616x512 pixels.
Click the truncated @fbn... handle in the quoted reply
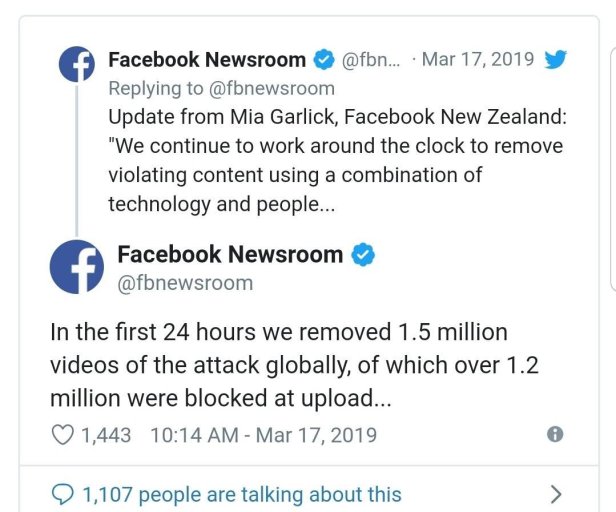tap(372, 60)
